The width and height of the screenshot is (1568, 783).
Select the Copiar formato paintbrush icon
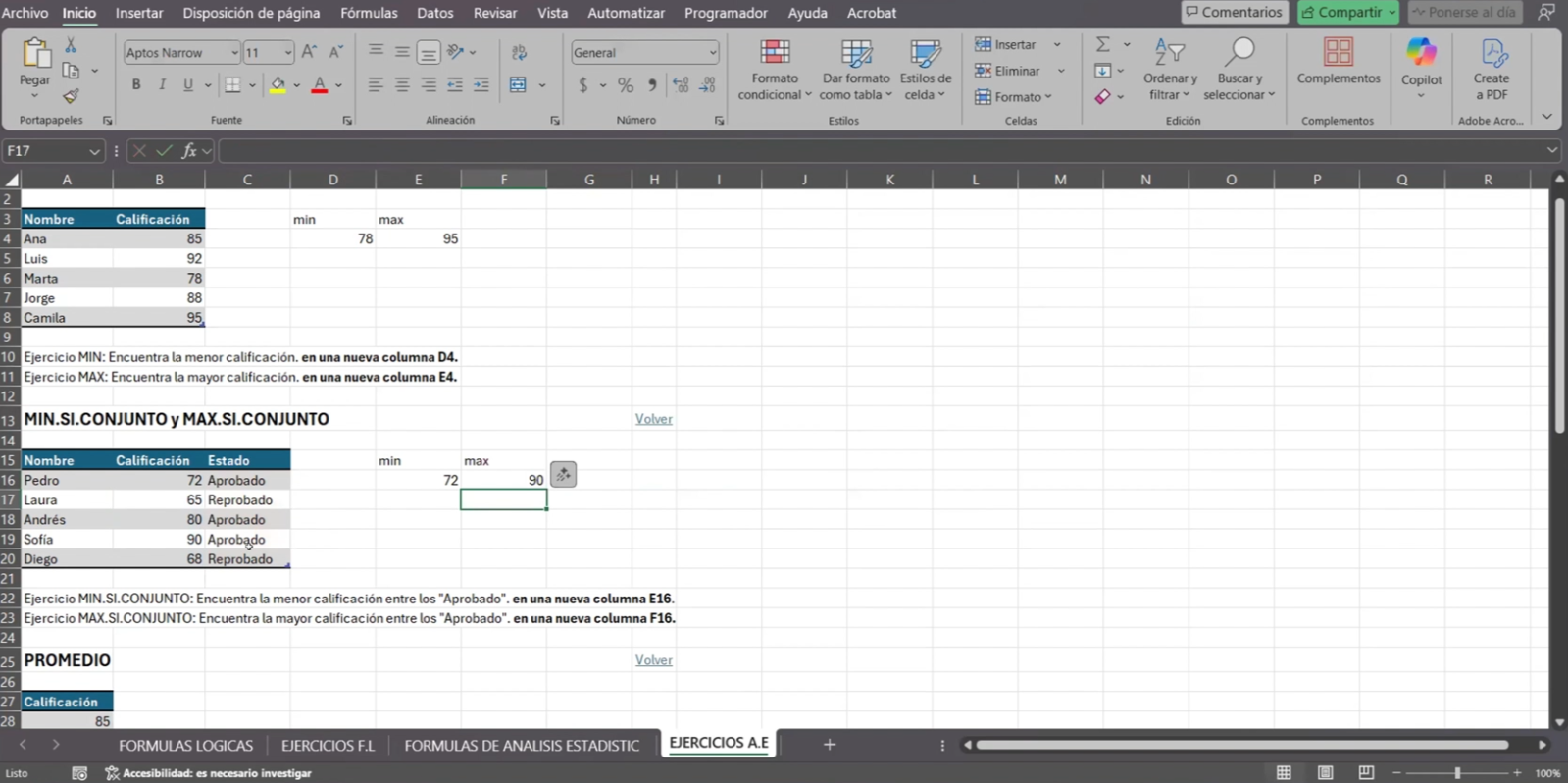[71, 96]
